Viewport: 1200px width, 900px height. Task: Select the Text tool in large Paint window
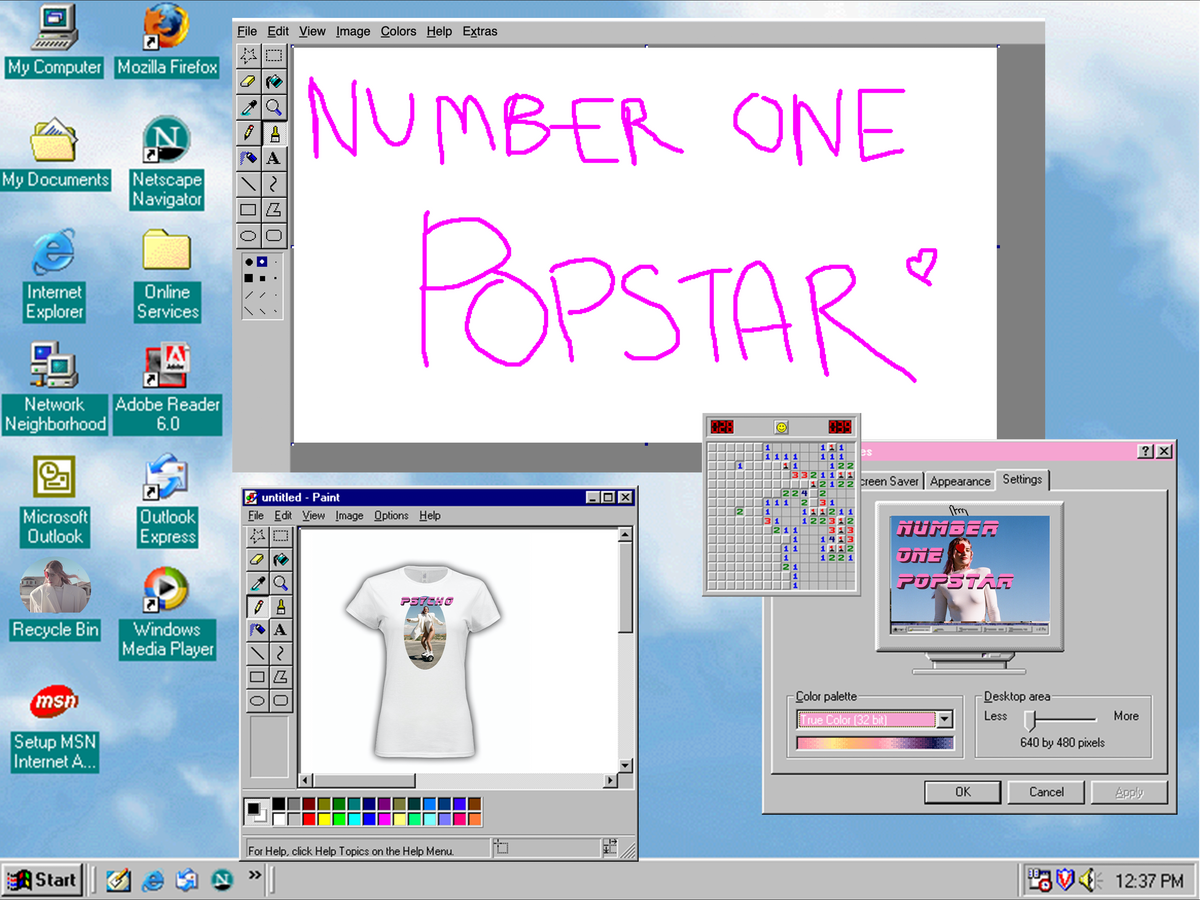[x=273, y=159]
